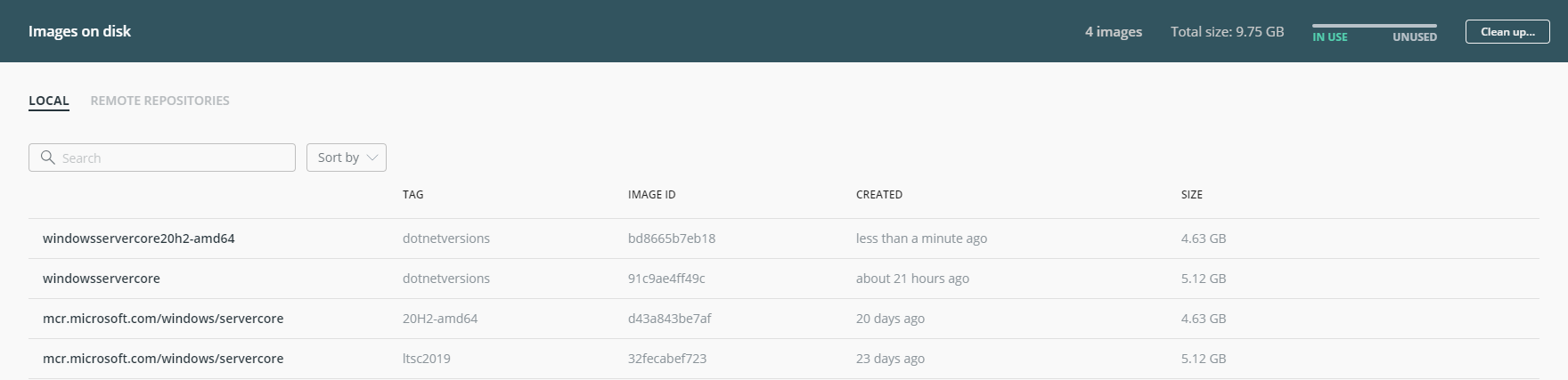The width and height of the screenshot is (1568, 380).
Task: Click the Image ID column header
Action: (x=652, y=194)
